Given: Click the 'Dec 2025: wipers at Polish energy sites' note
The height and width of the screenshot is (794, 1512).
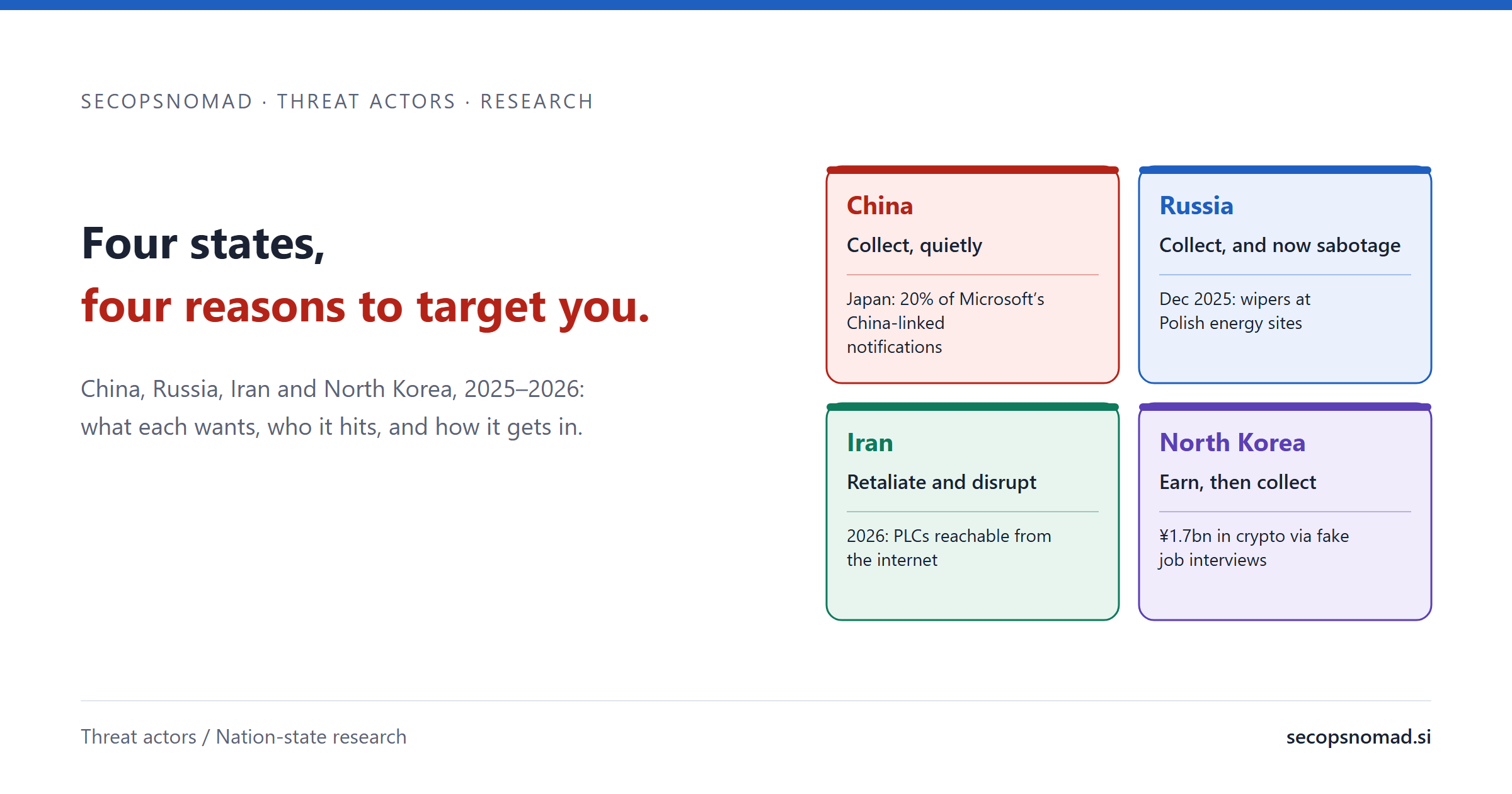Looking at the screenshot, I should tap(1235, 311).
